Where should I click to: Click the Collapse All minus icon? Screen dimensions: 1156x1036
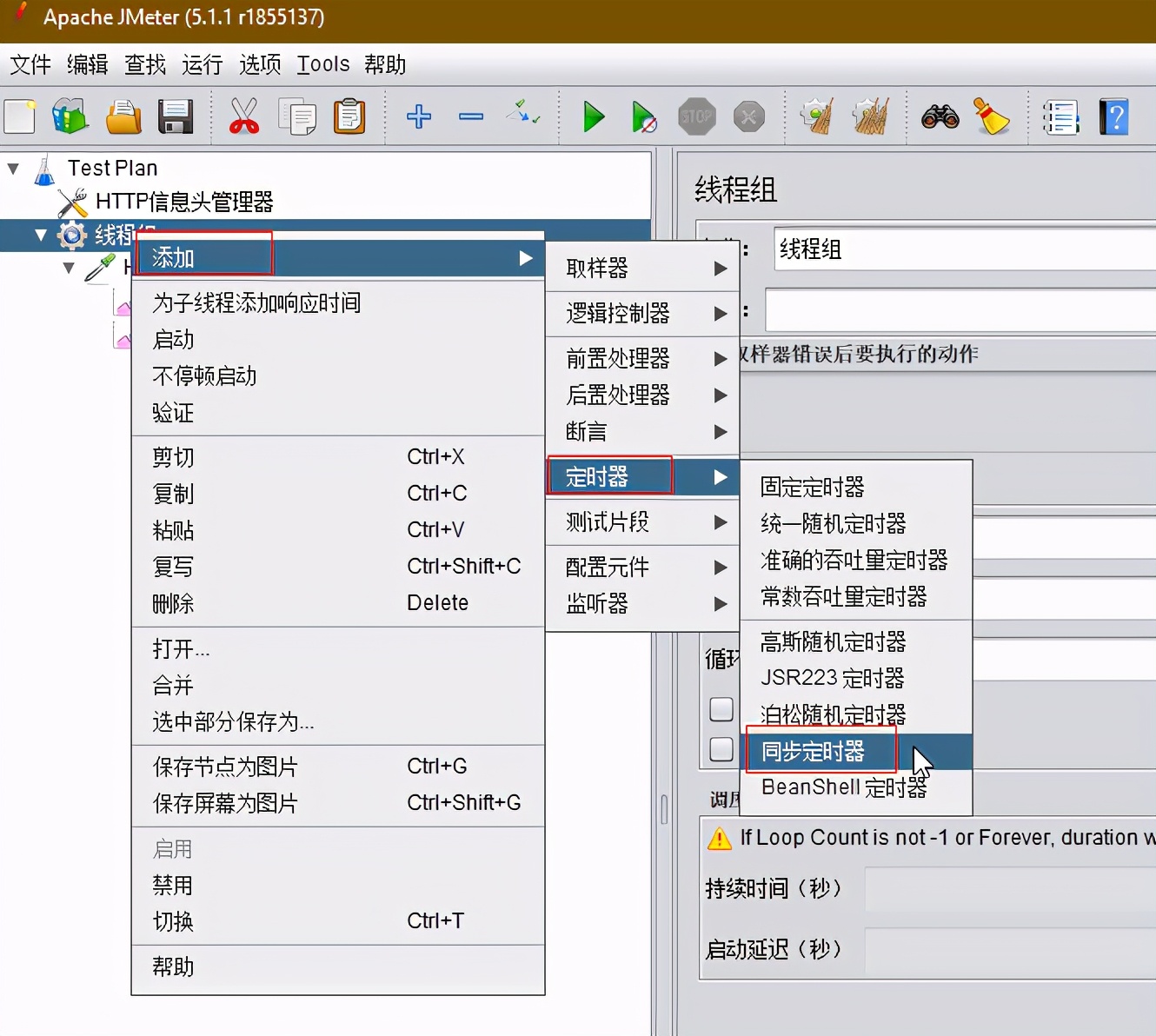click(x=471, y=116)
